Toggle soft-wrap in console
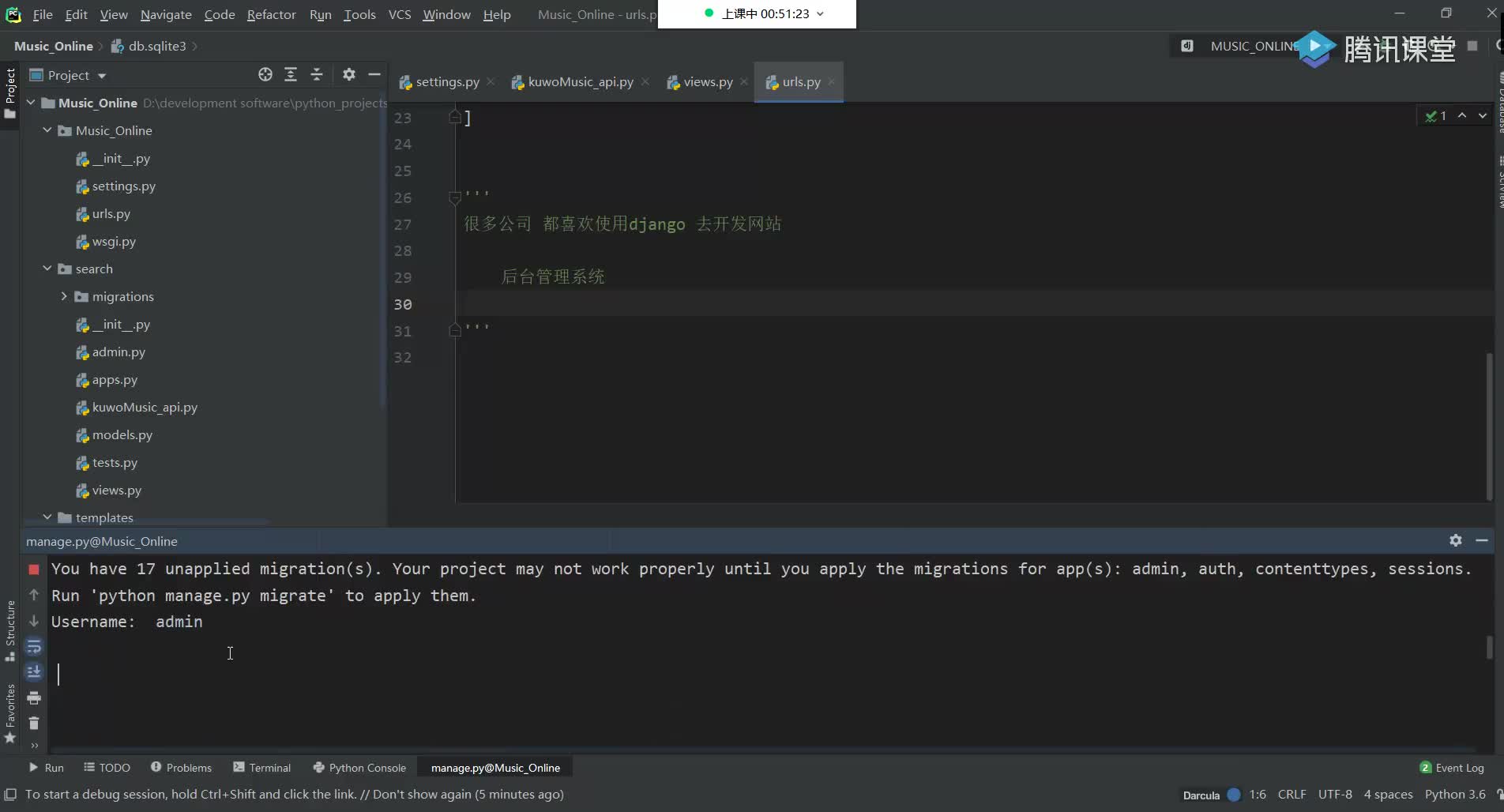 pyautogui.click(x=34, y=647)
